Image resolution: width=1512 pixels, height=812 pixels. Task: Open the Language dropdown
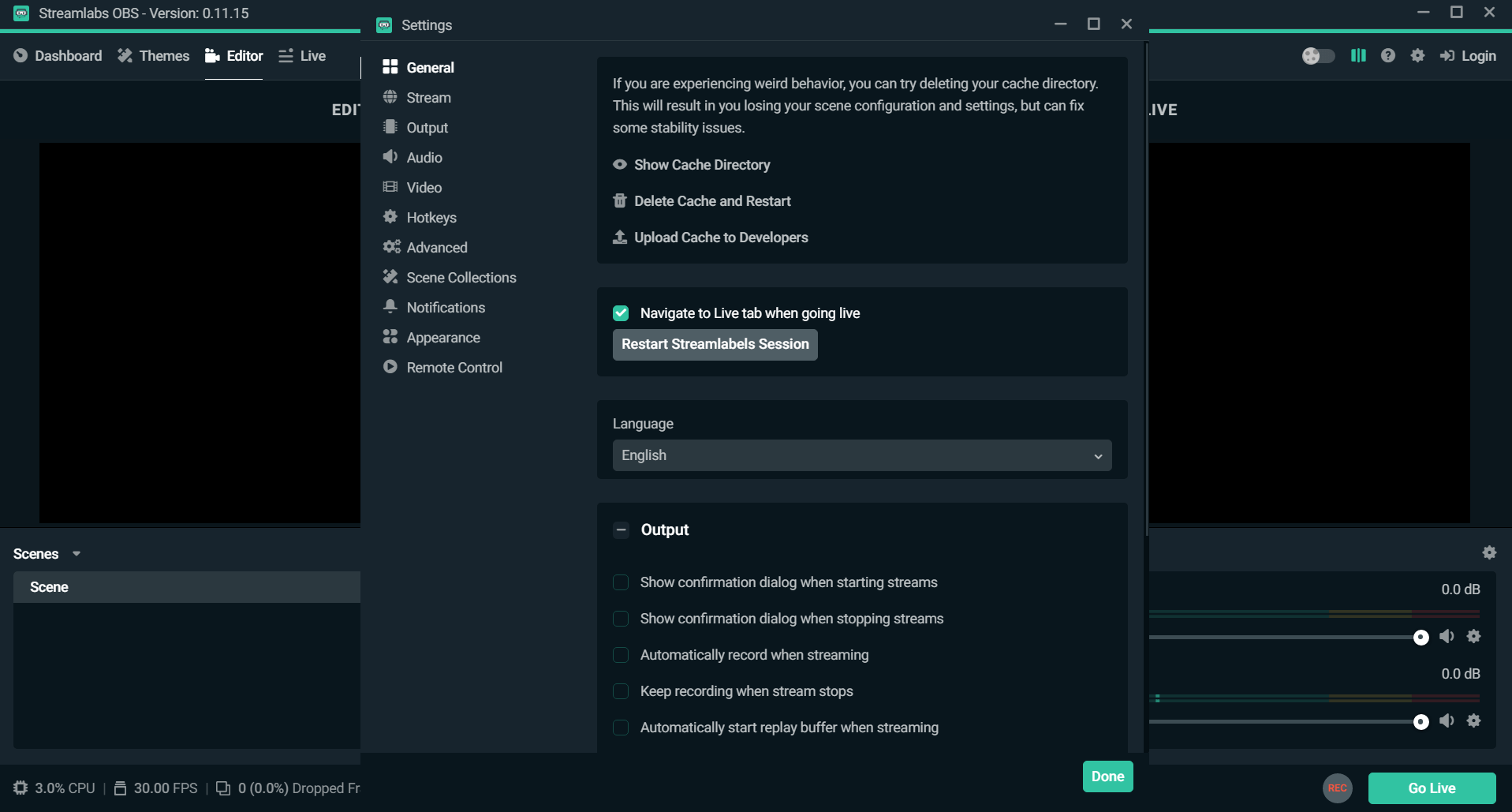(862, 455)
